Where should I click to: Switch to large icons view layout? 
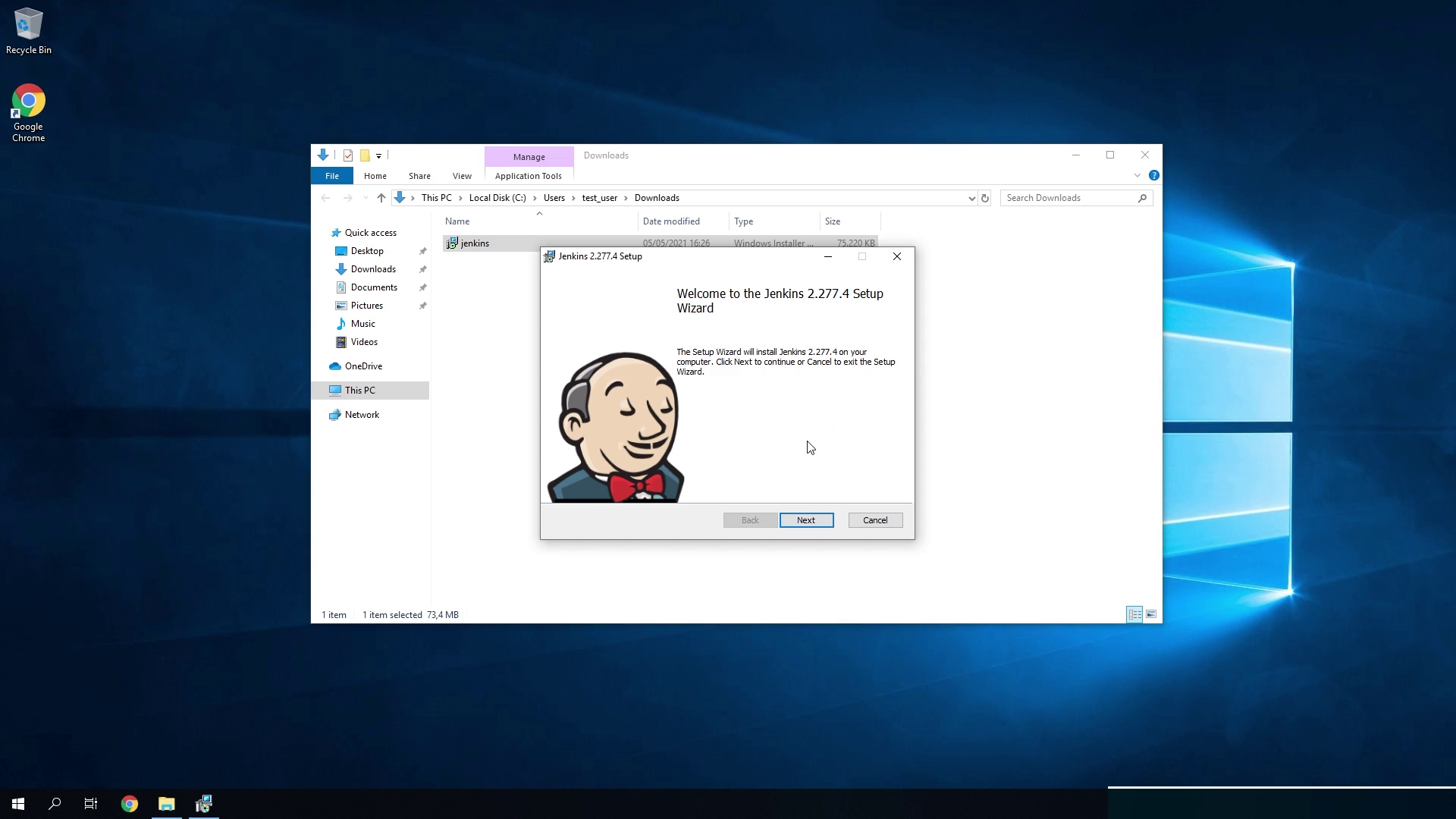click(x=1151, y=614)
